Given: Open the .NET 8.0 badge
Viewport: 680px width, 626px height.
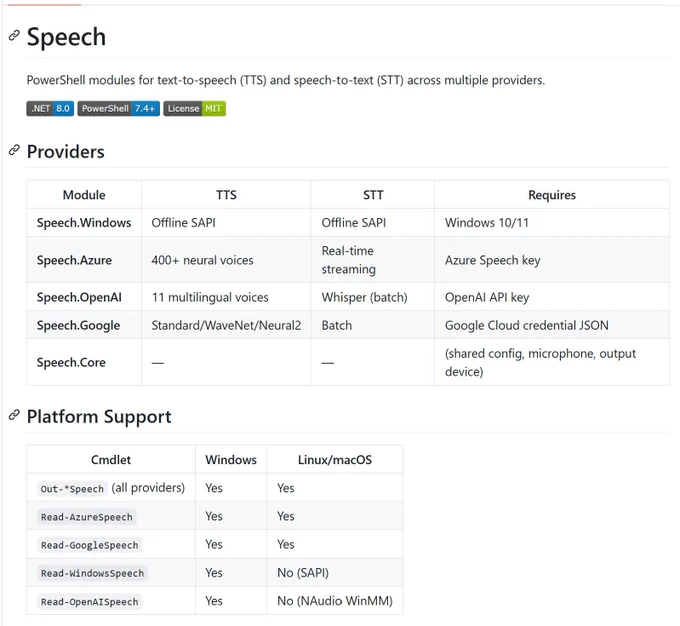Looking at the screenshot, I should click(x=50, y=108).
